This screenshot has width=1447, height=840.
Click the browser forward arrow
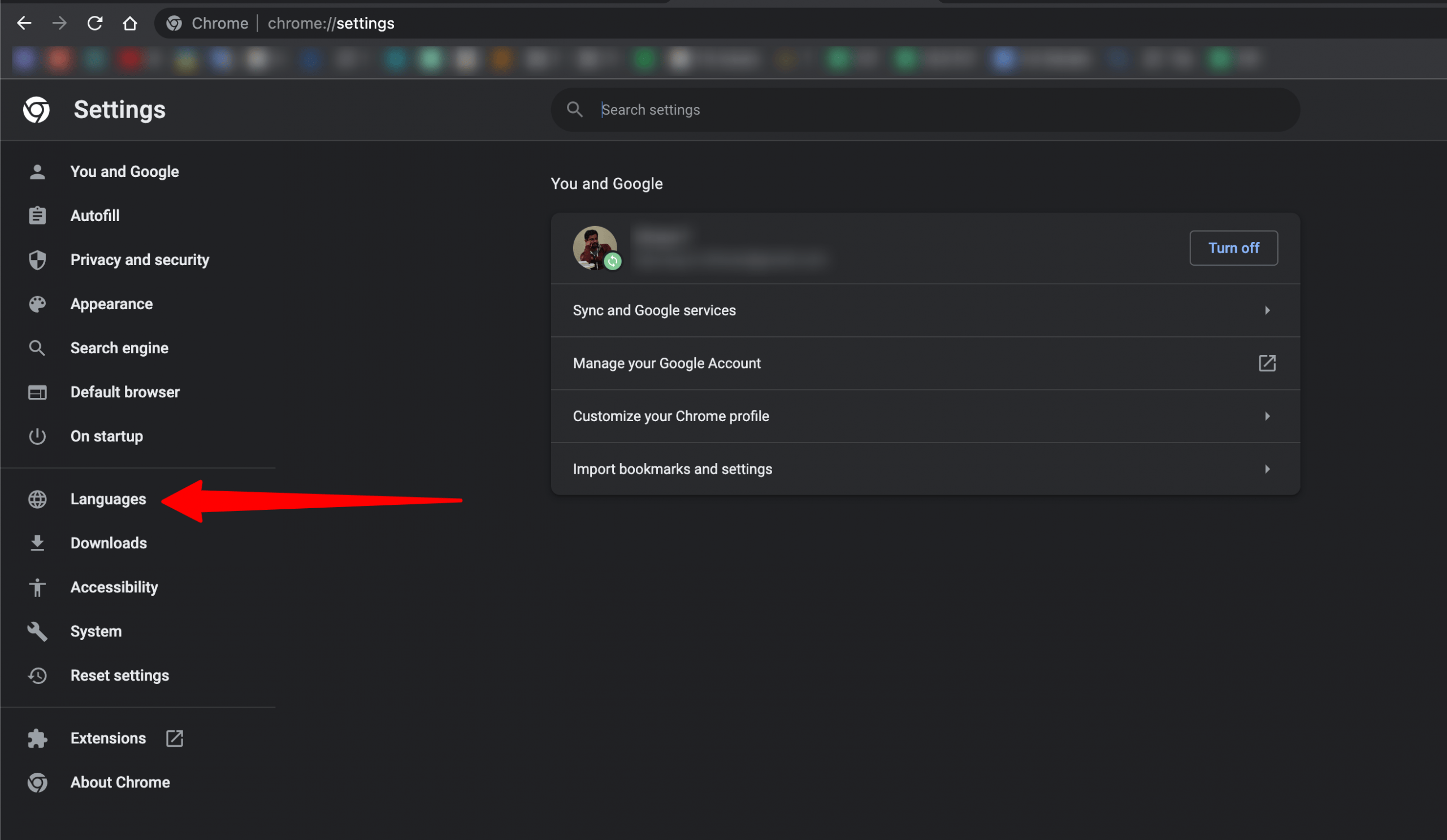pos(59,23)
